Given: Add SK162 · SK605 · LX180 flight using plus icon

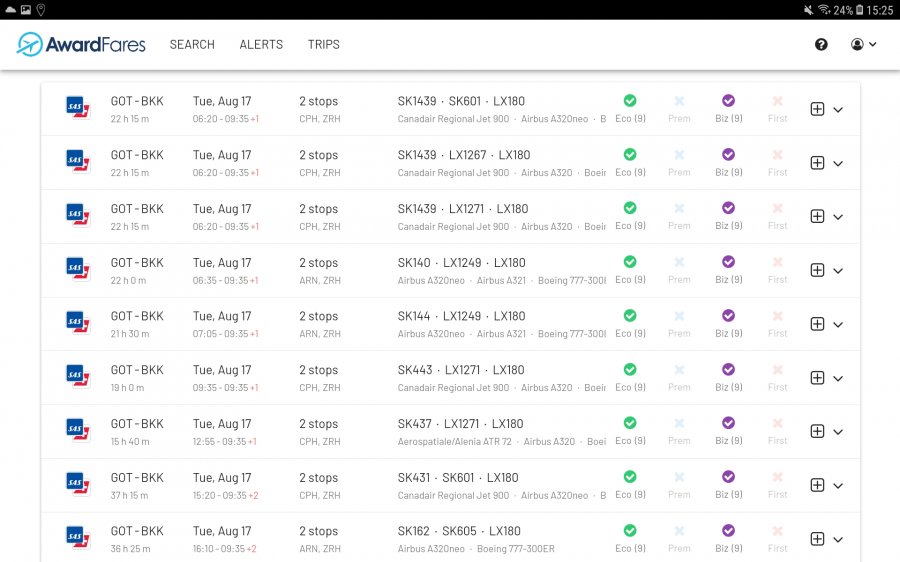Looking at the screenshot, I should pos(817,539).
